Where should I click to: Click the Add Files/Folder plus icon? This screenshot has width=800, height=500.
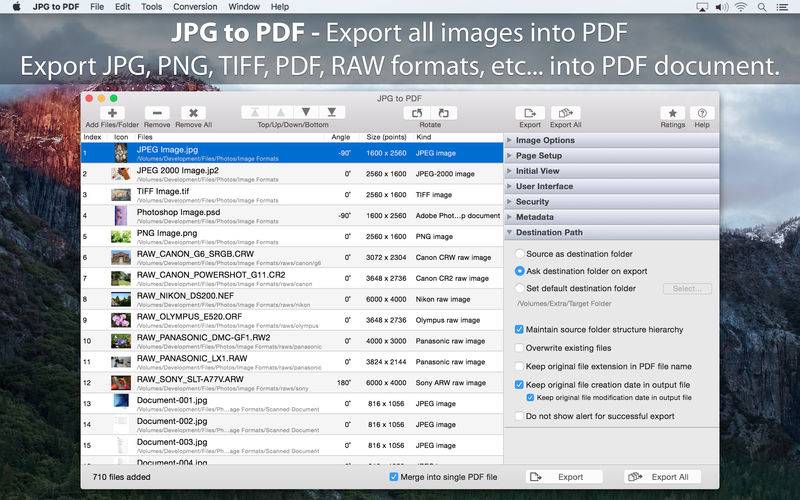pos(112,113)
